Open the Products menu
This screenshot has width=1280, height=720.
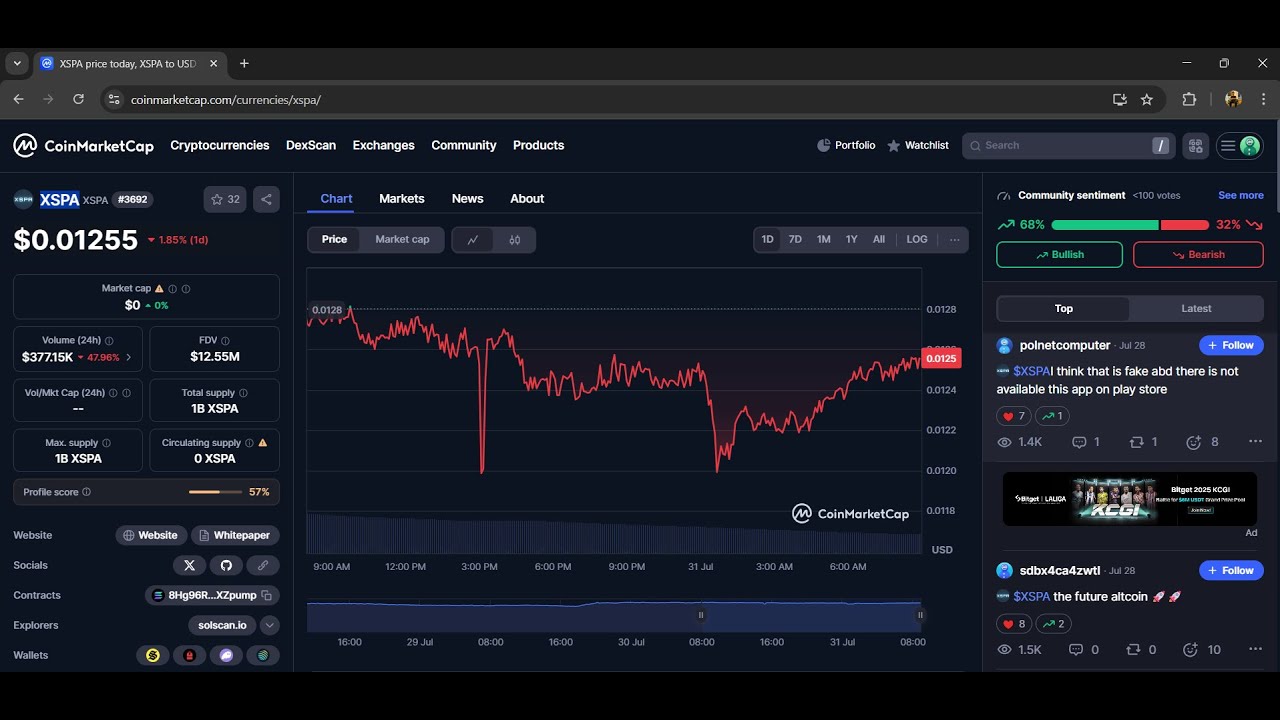click(539, 146)
